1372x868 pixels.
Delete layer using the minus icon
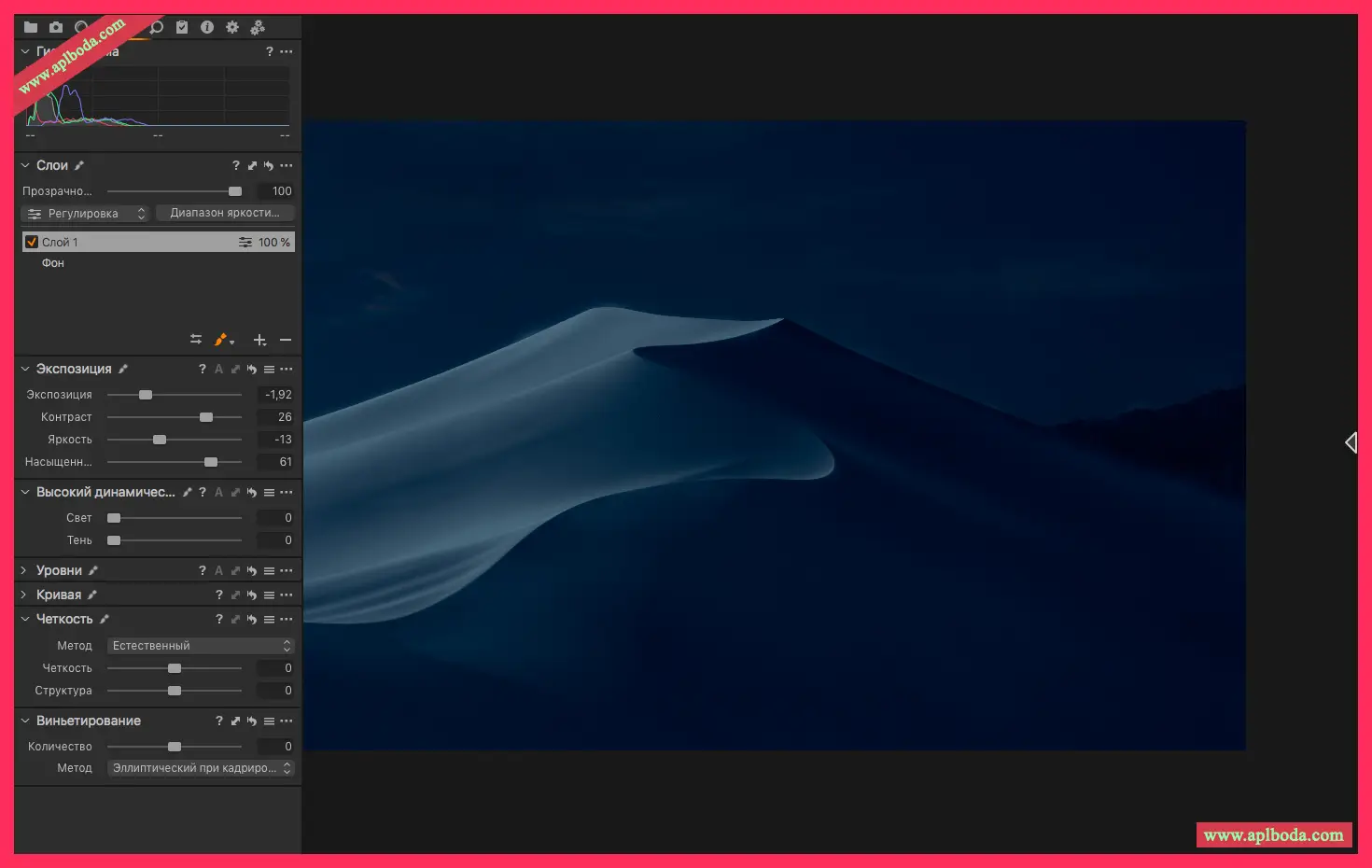tap(286, 340)
